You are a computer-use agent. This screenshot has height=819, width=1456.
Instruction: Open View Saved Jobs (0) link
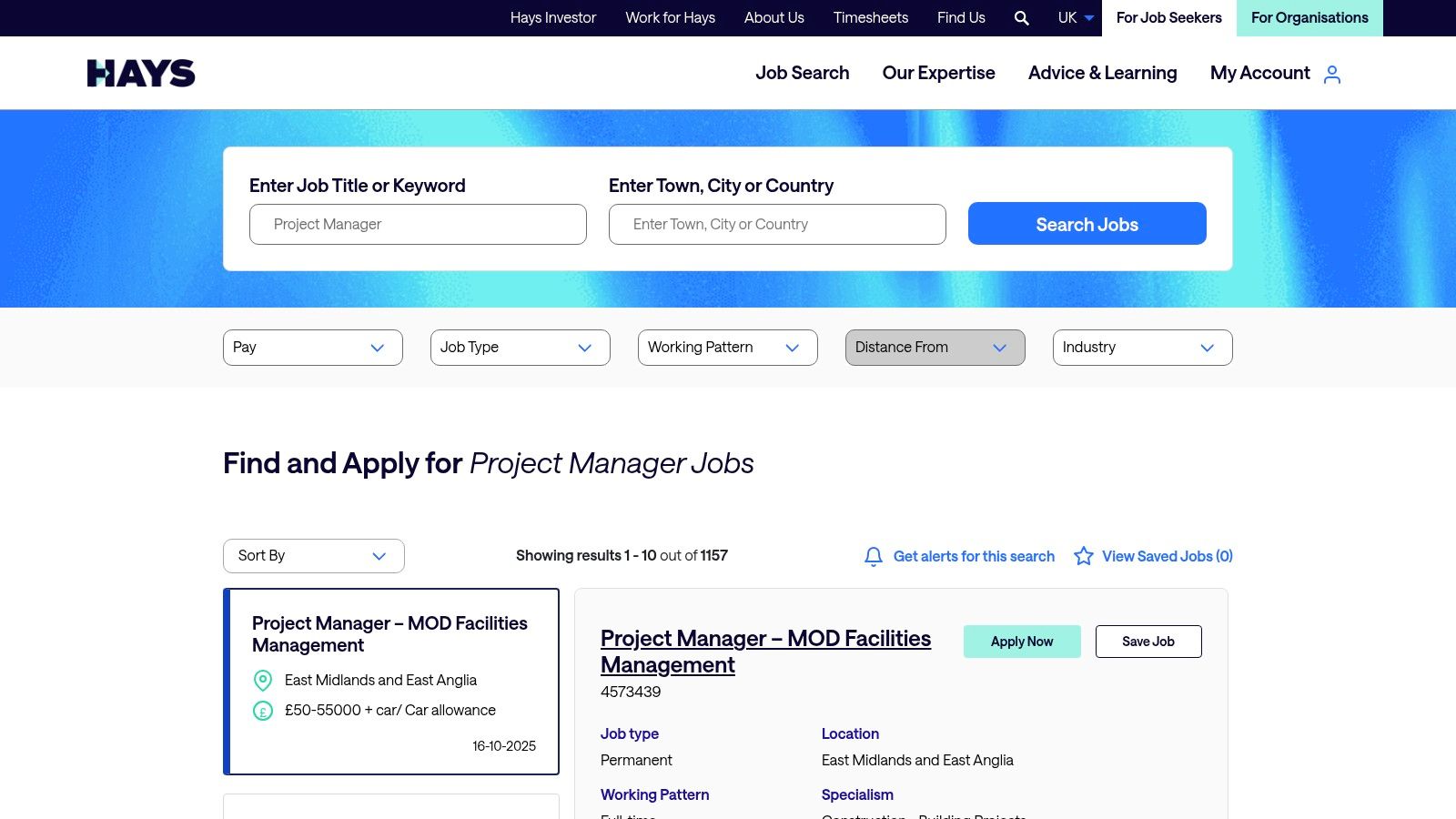[x=1168, y=556]
